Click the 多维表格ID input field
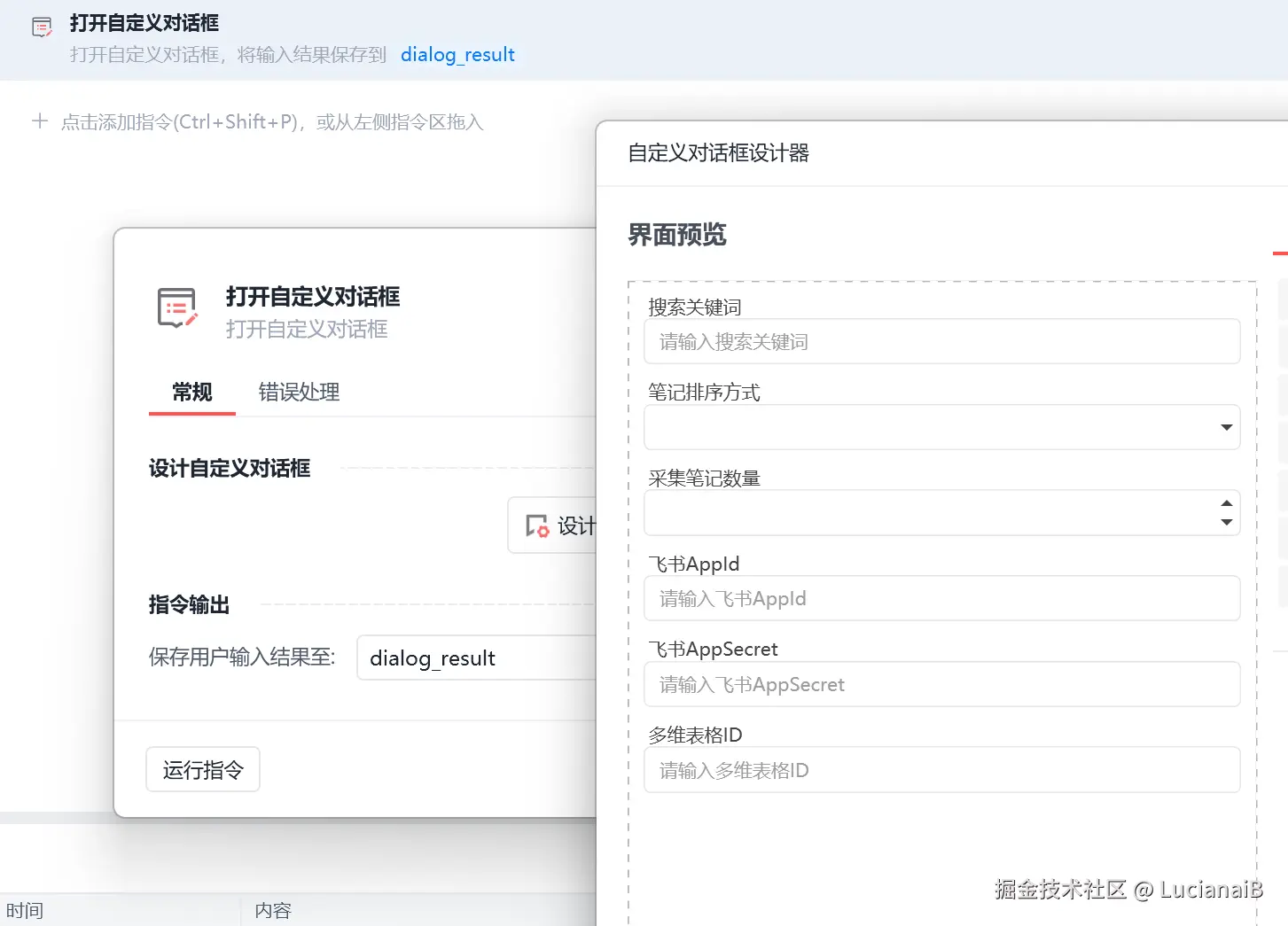The width and height of the screenshot is (1288, 926). [941, 769]
